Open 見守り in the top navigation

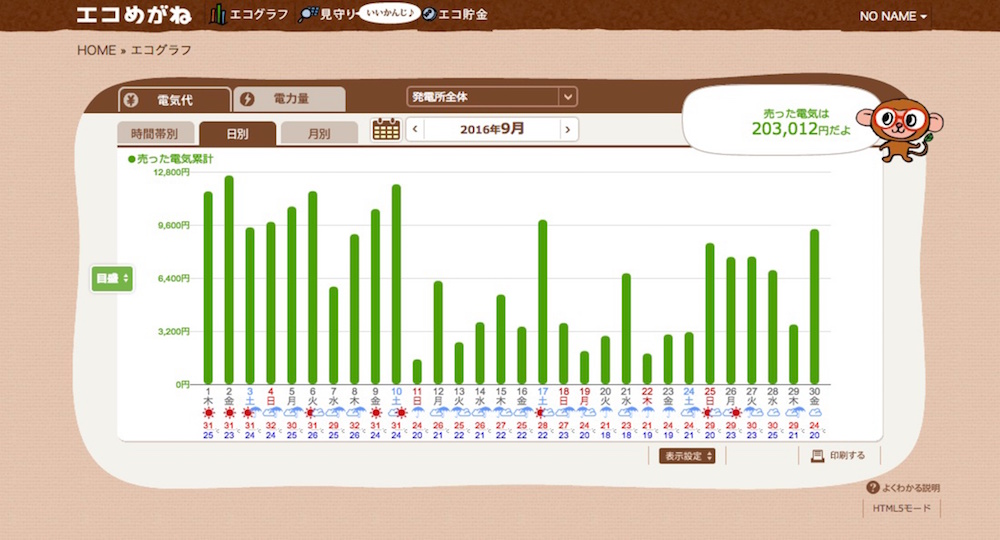(327, 15)
